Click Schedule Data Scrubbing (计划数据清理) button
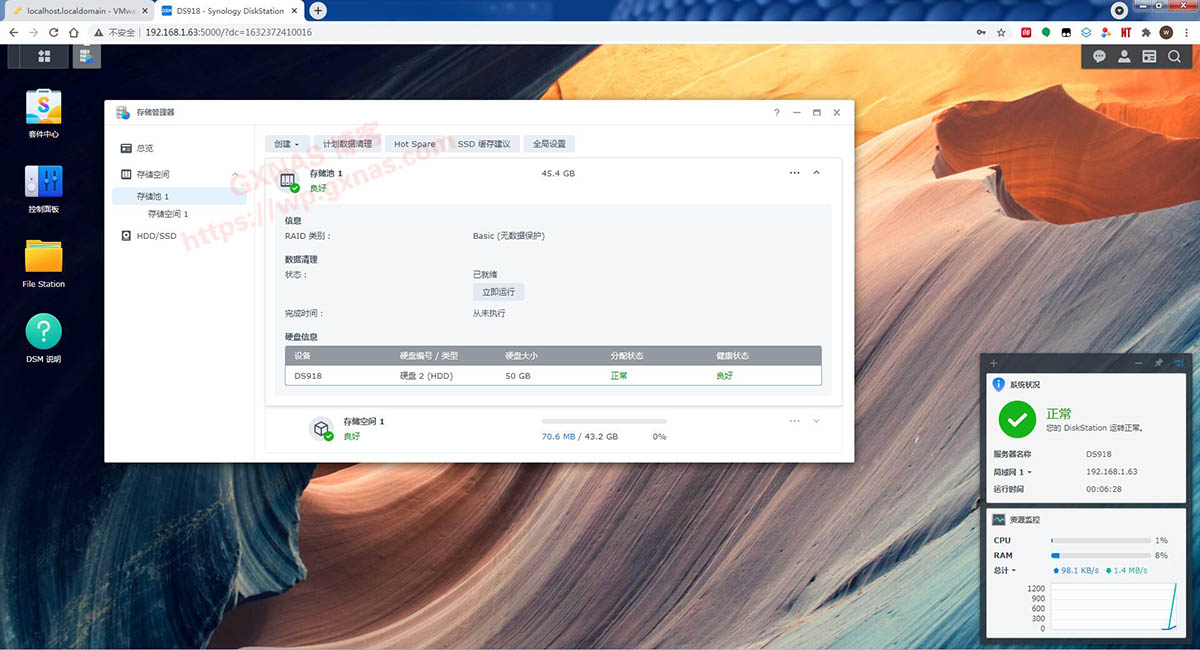 click(347, 144)
